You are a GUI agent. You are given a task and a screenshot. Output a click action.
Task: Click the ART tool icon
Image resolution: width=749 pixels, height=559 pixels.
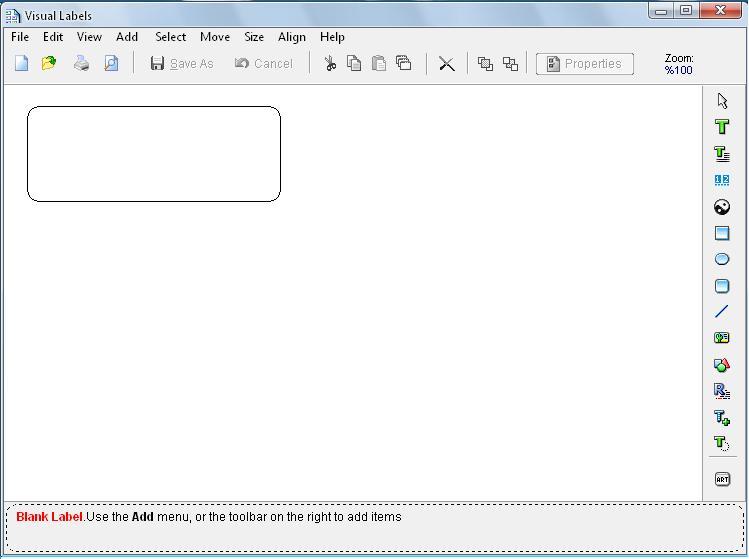click(722, 479)
